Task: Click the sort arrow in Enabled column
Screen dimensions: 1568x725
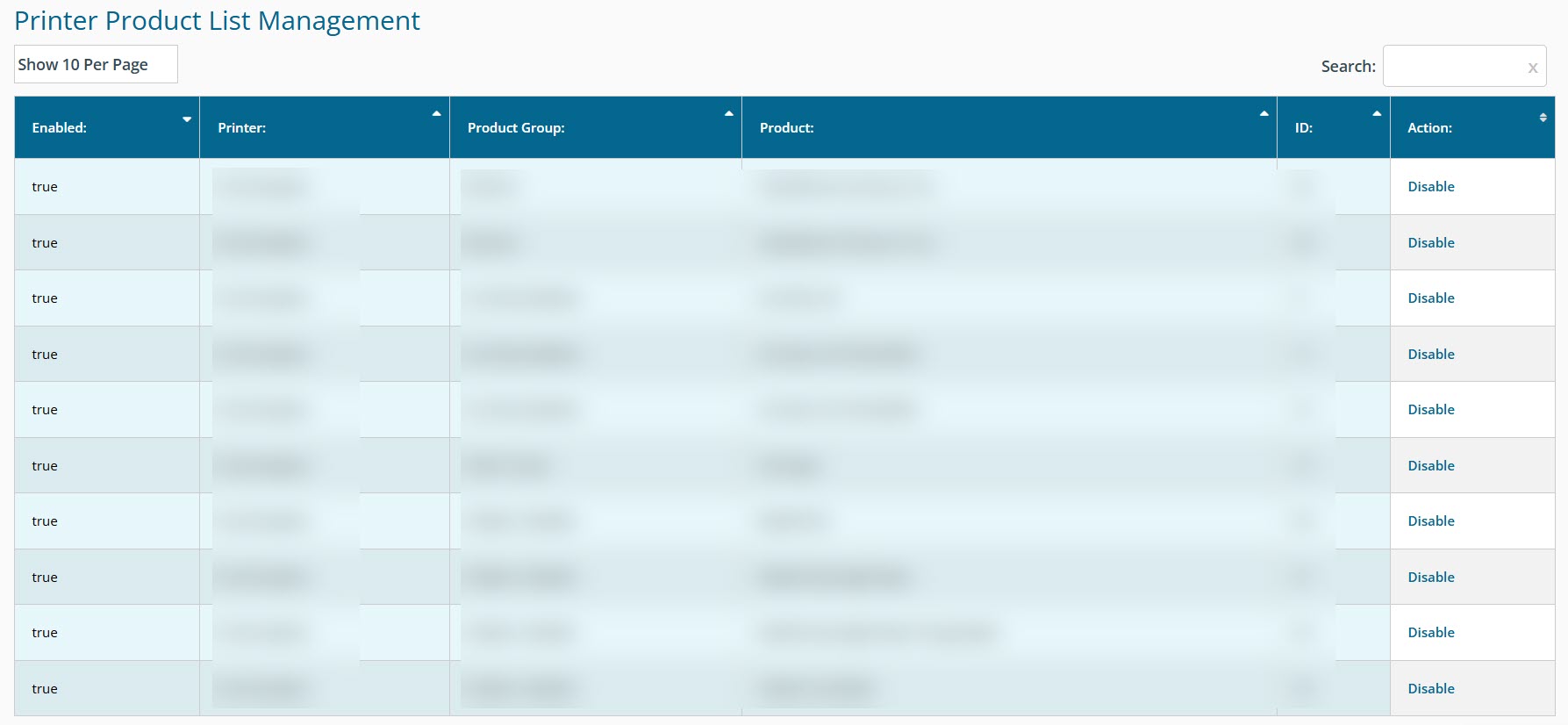Action: 187,119
